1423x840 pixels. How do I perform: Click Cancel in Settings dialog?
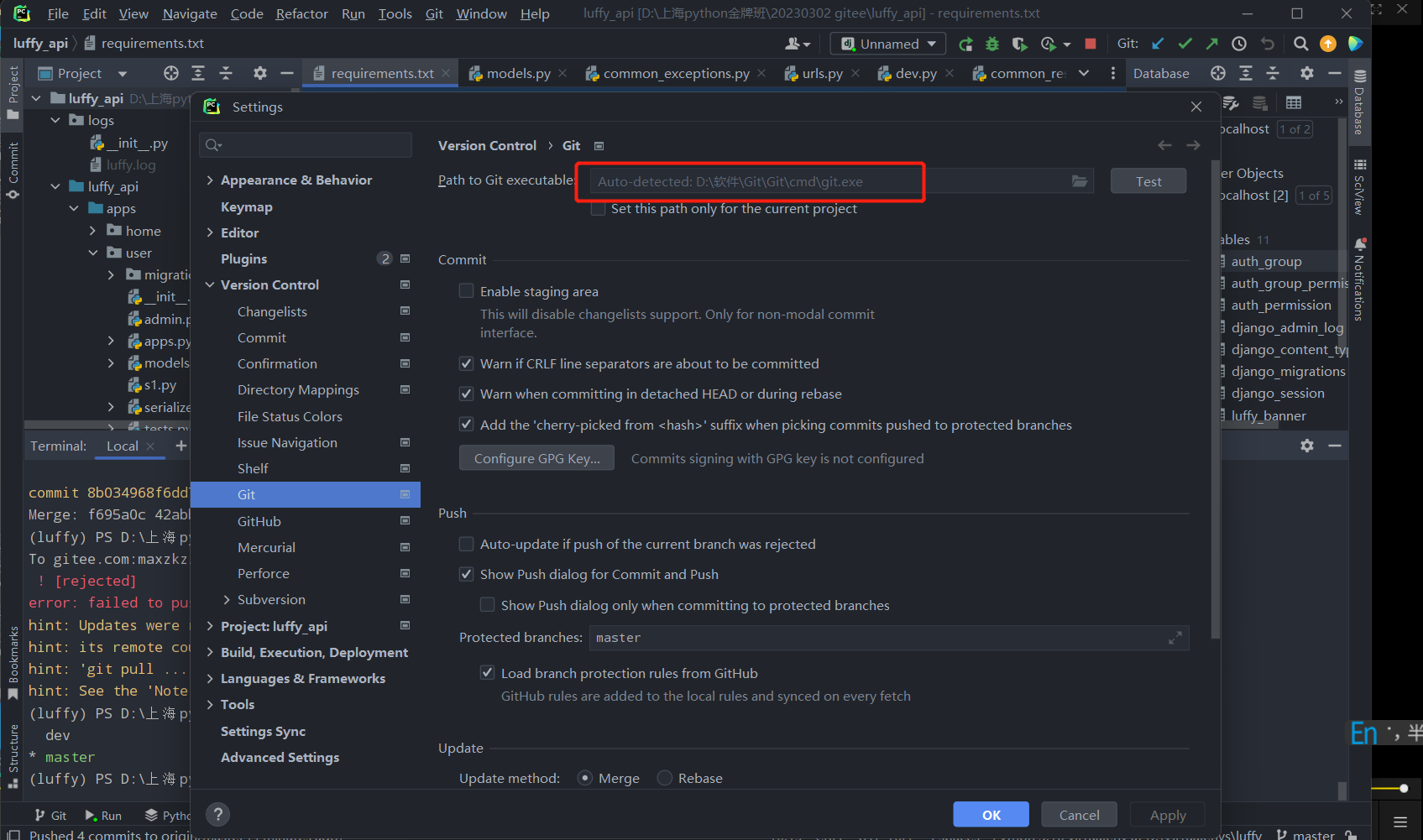pos(1080,815)
